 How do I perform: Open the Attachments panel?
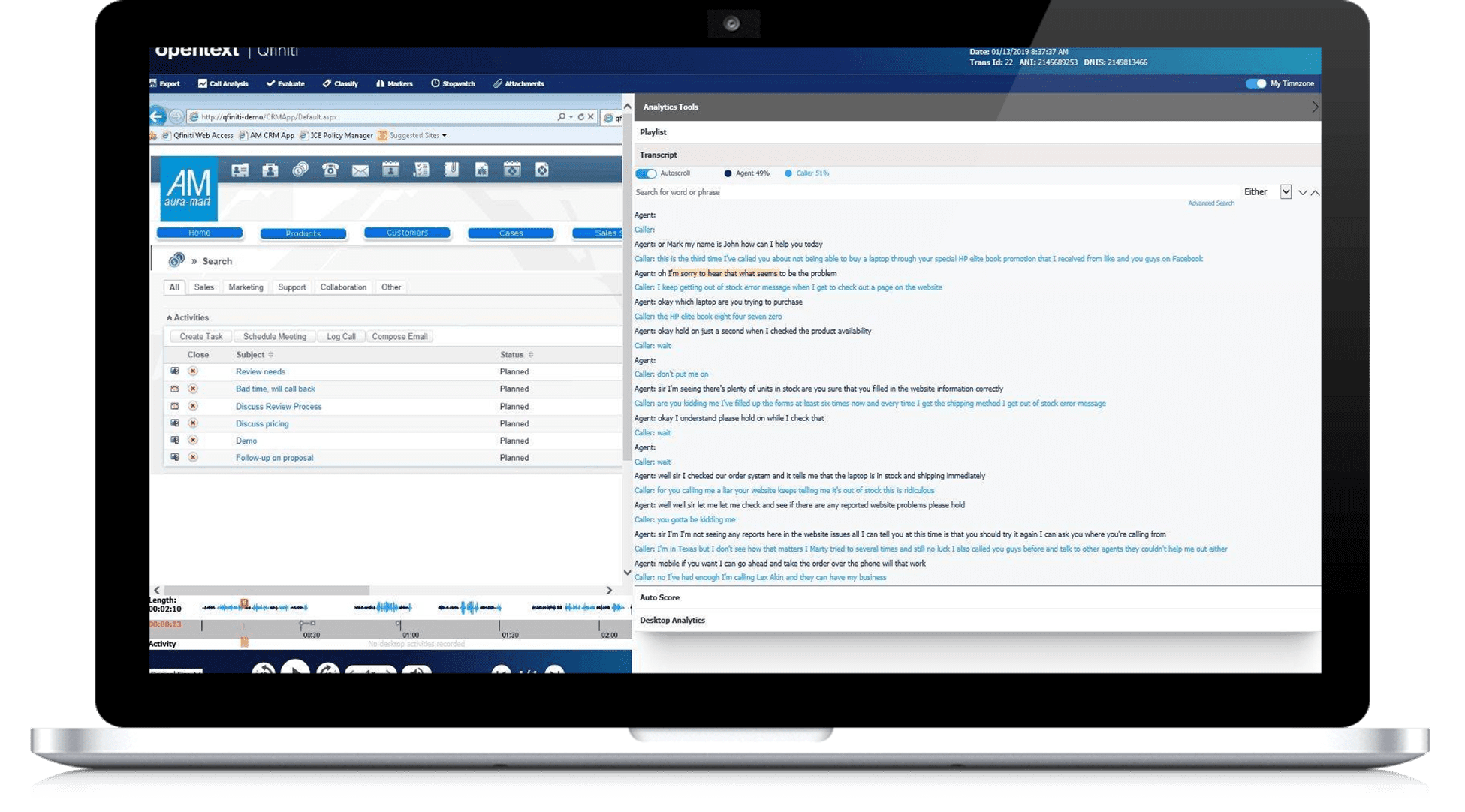[518, 83]
